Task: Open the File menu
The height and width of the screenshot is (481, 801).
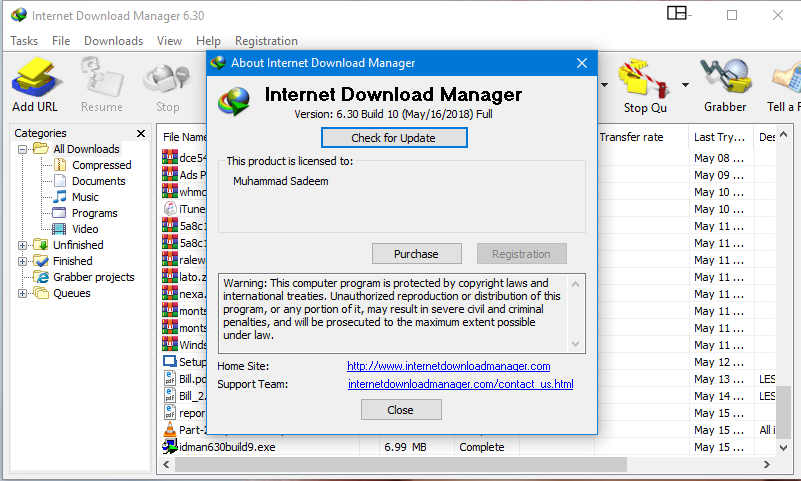Action: point(61,41)
